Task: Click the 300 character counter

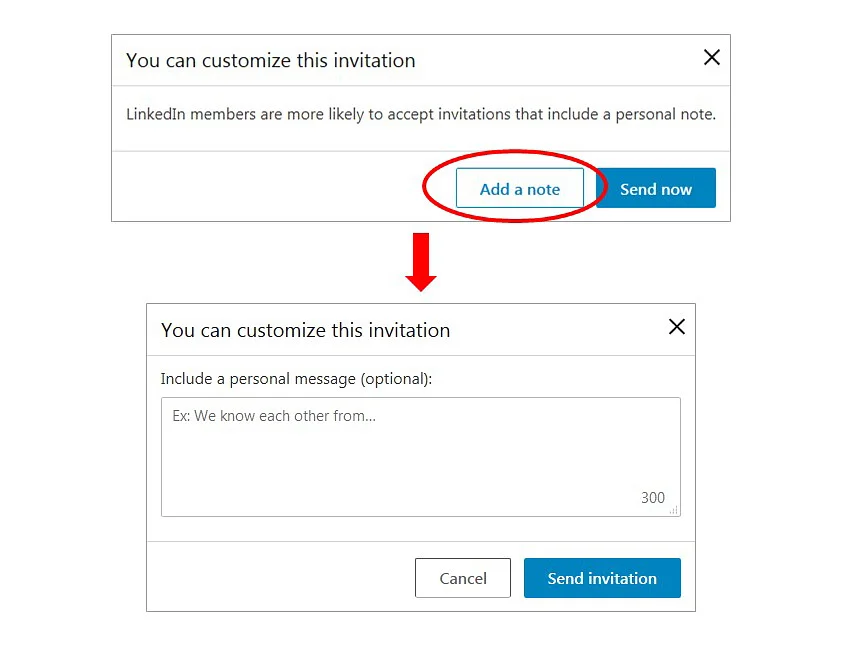Action: [653, 498]
